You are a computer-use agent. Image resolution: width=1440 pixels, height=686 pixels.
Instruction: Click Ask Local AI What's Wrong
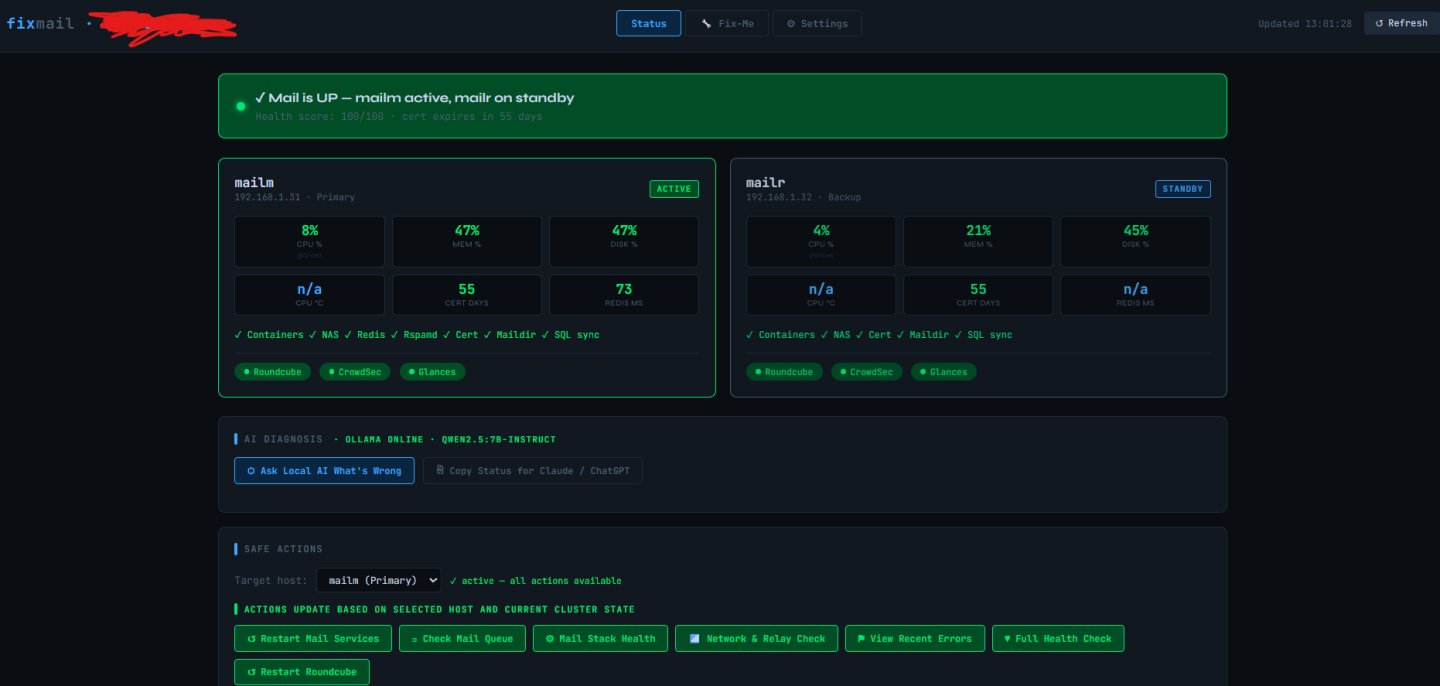click(x=324, y=470)
